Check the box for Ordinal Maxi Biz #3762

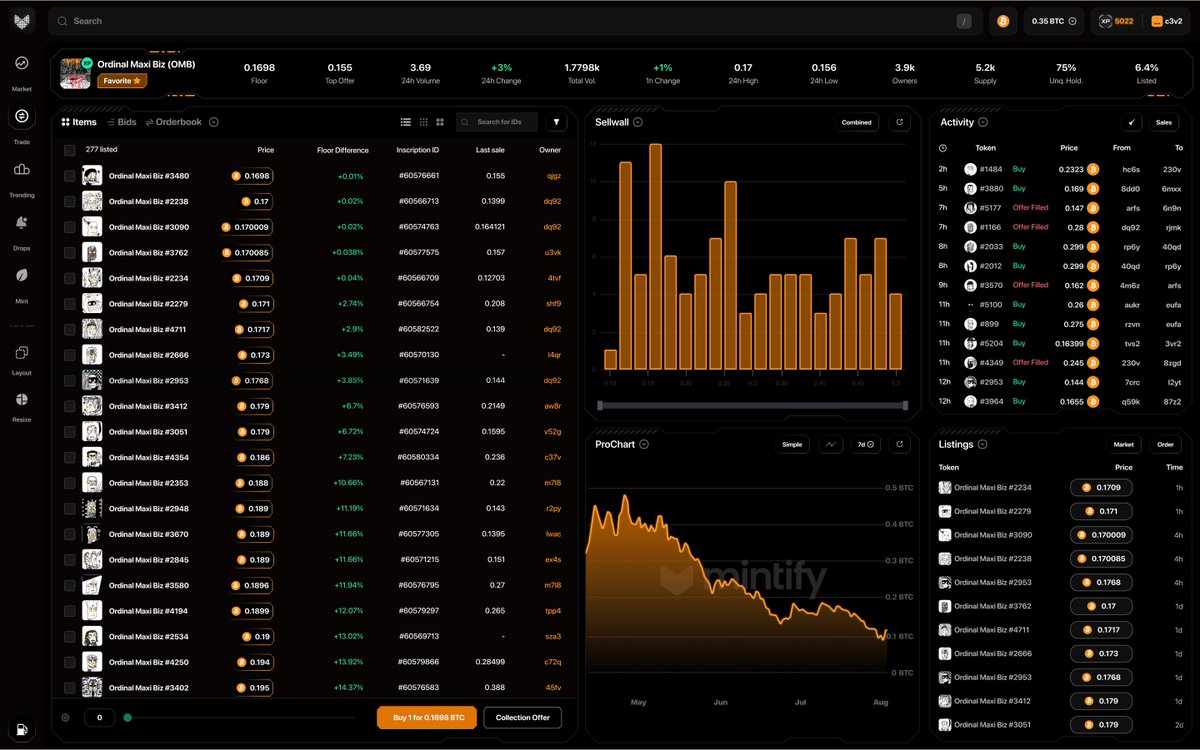[70, 253]
